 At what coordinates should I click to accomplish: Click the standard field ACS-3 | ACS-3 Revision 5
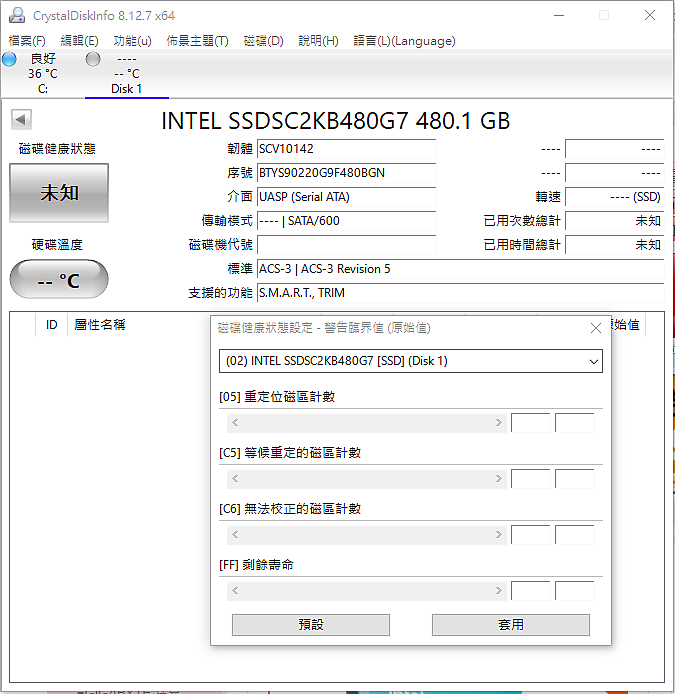tap(460, 269)
